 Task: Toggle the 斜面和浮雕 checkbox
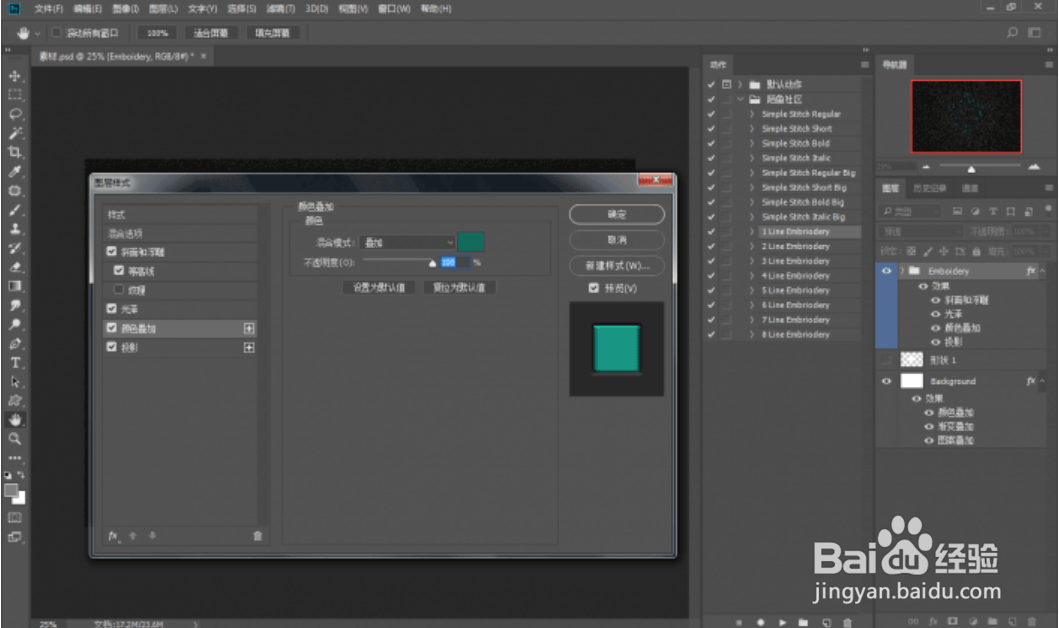pyautogui.click(x=111, y=251)
